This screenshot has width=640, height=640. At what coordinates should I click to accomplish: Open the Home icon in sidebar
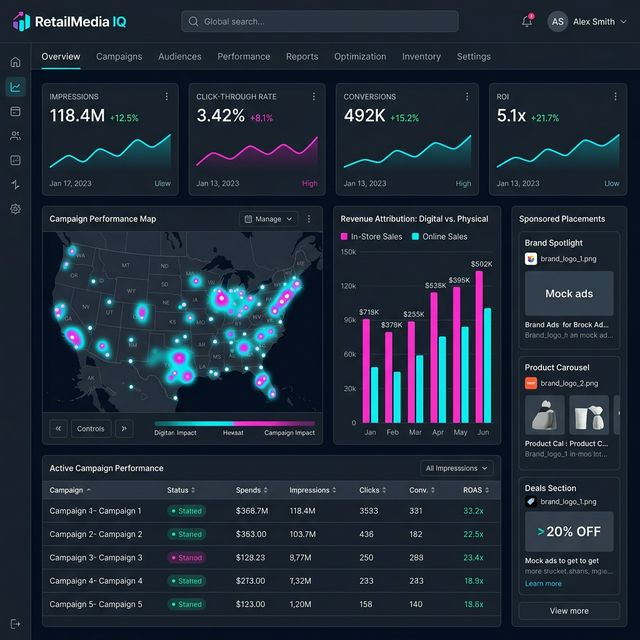click(x=16, y=62)
